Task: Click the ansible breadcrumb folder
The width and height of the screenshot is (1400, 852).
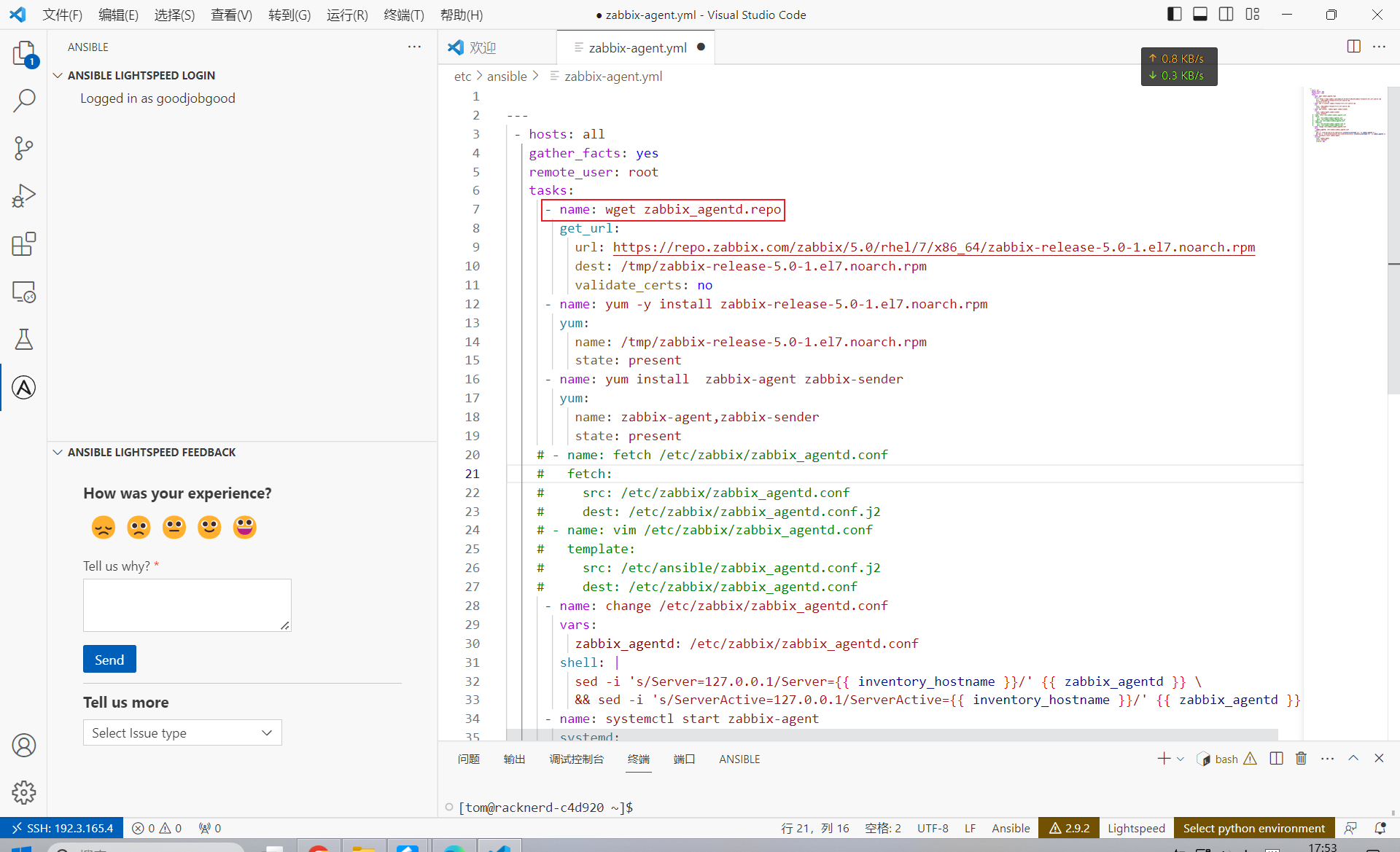Action: pos(507,76)
